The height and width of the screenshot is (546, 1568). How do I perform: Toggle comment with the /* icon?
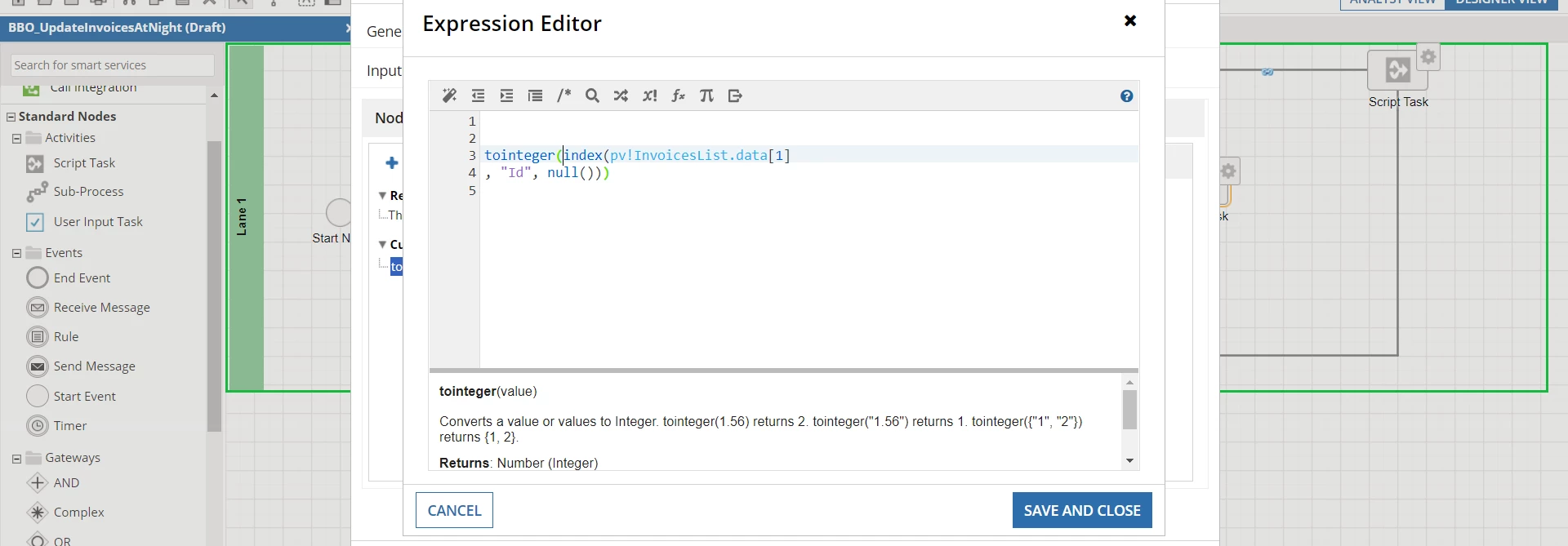[563, 96]
